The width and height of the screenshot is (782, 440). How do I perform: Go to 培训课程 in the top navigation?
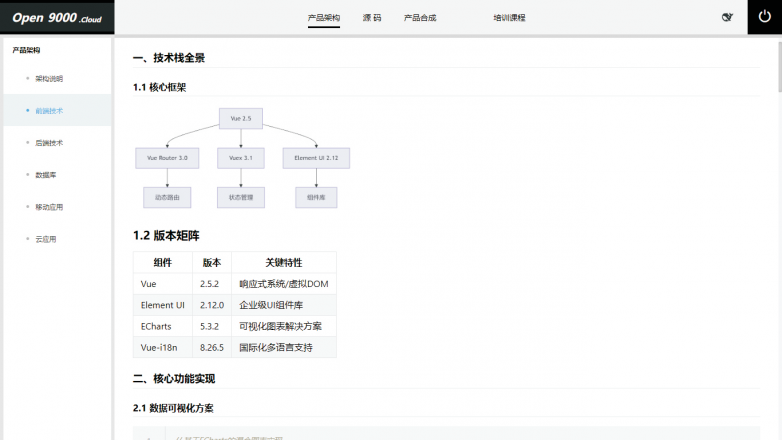[x=509, y=18]
